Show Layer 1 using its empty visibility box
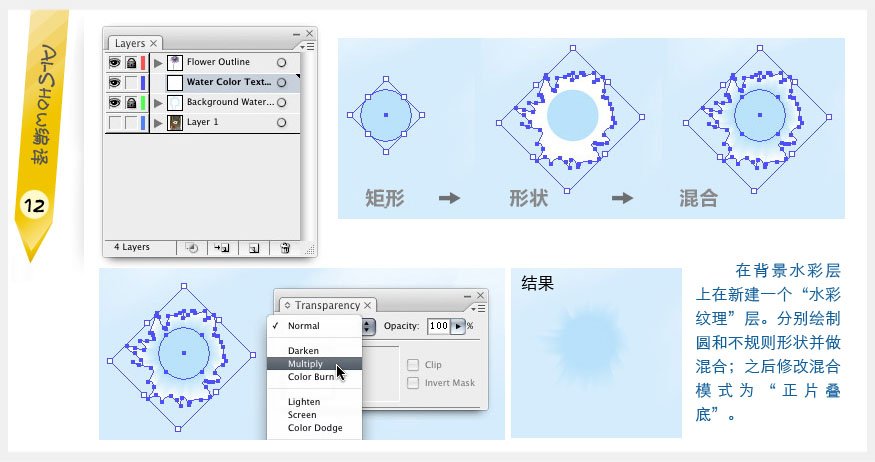The height and width of the screenshot is (462, 875). click(x=114, y=123)
